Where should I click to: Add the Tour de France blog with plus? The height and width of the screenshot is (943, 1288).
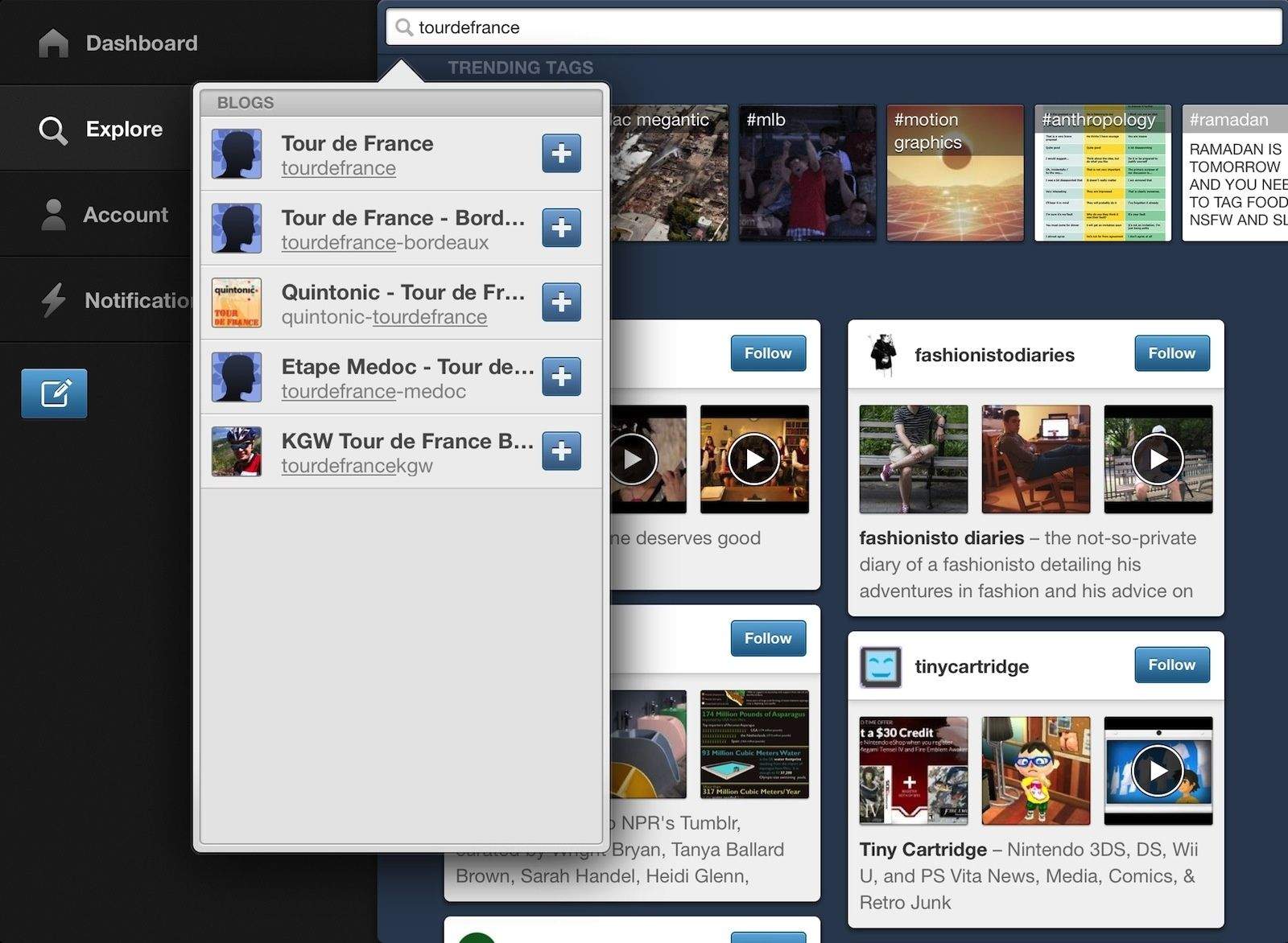tap(561, 154)
